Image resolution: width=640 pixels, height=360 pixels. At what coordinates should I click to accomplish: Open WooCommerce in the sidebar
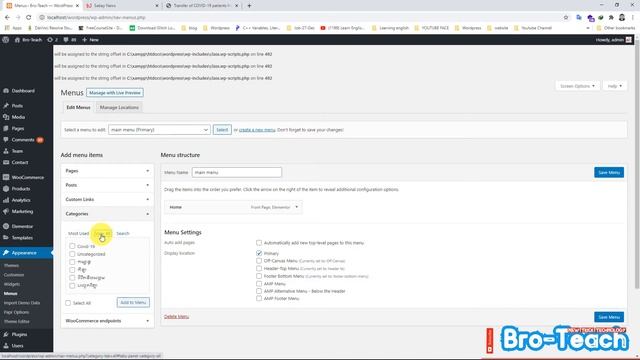click(27, 178)
